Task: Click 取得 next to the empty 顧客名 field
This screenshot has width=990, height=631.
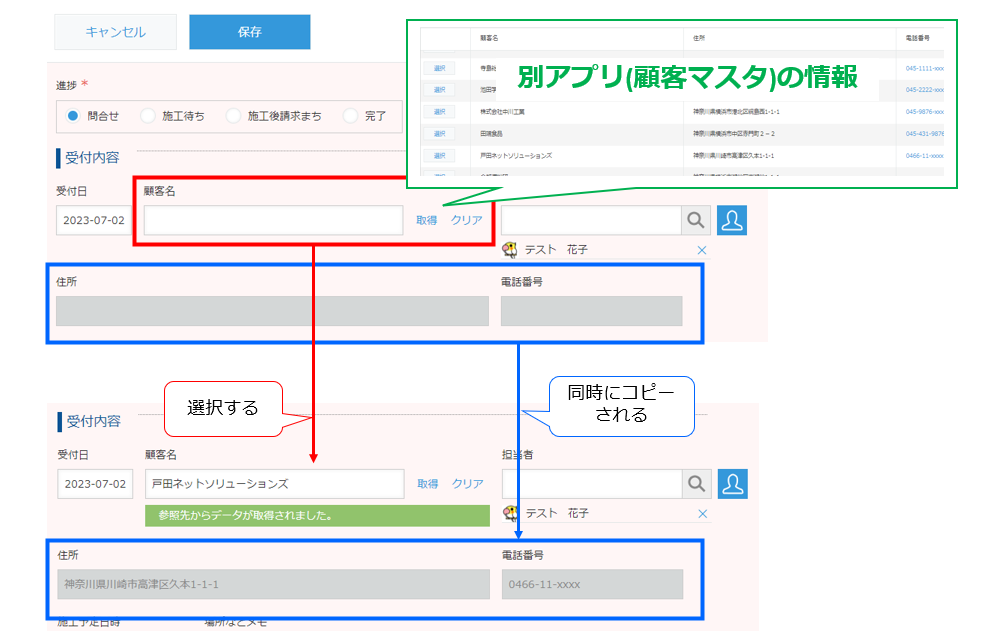Action: (x=425, y=220)
